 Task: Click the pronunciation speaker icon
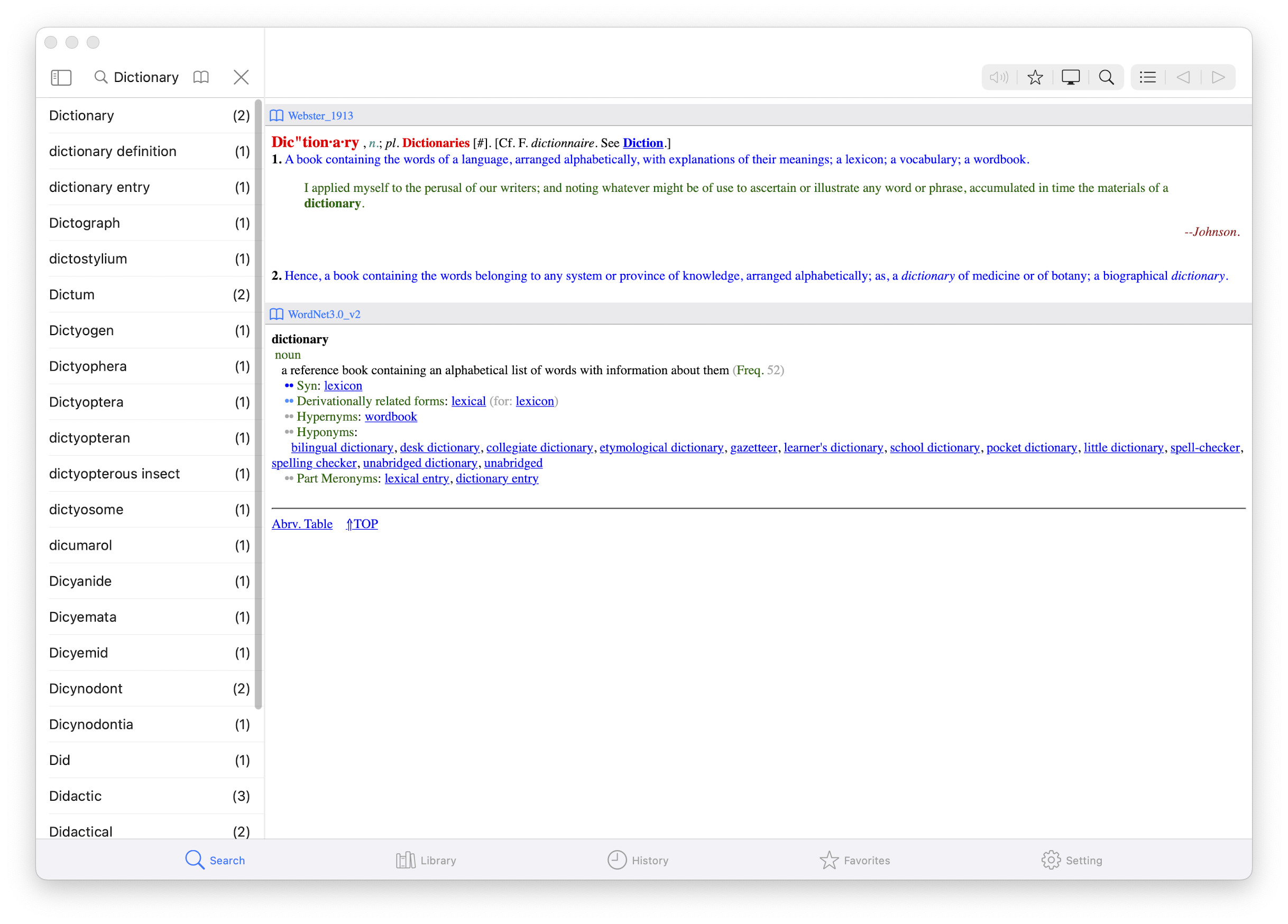point(998,77)
